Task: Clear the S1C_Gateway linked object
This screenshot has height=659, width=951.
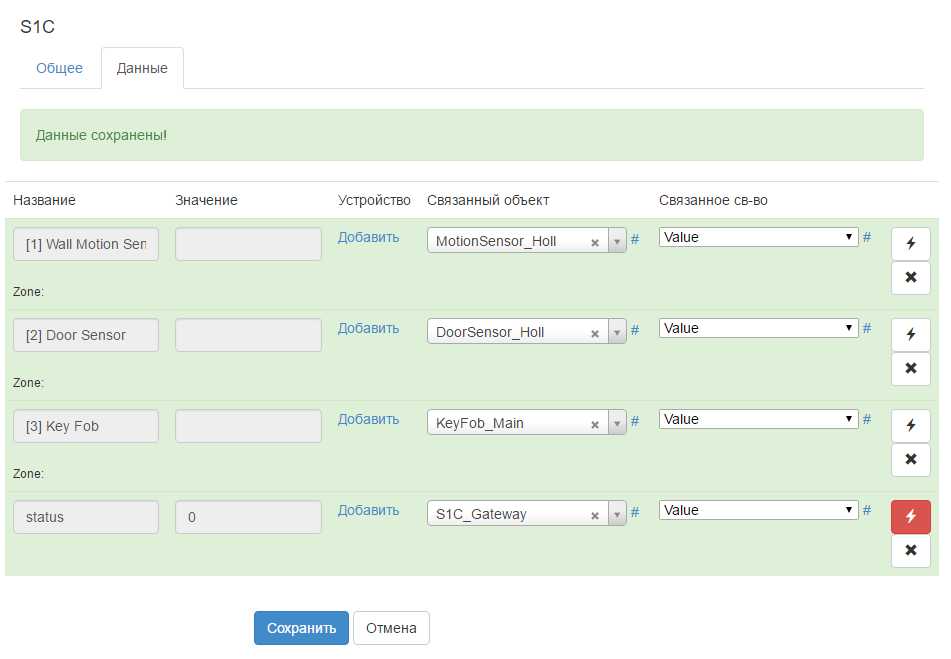Action: (x=595, y=515)
